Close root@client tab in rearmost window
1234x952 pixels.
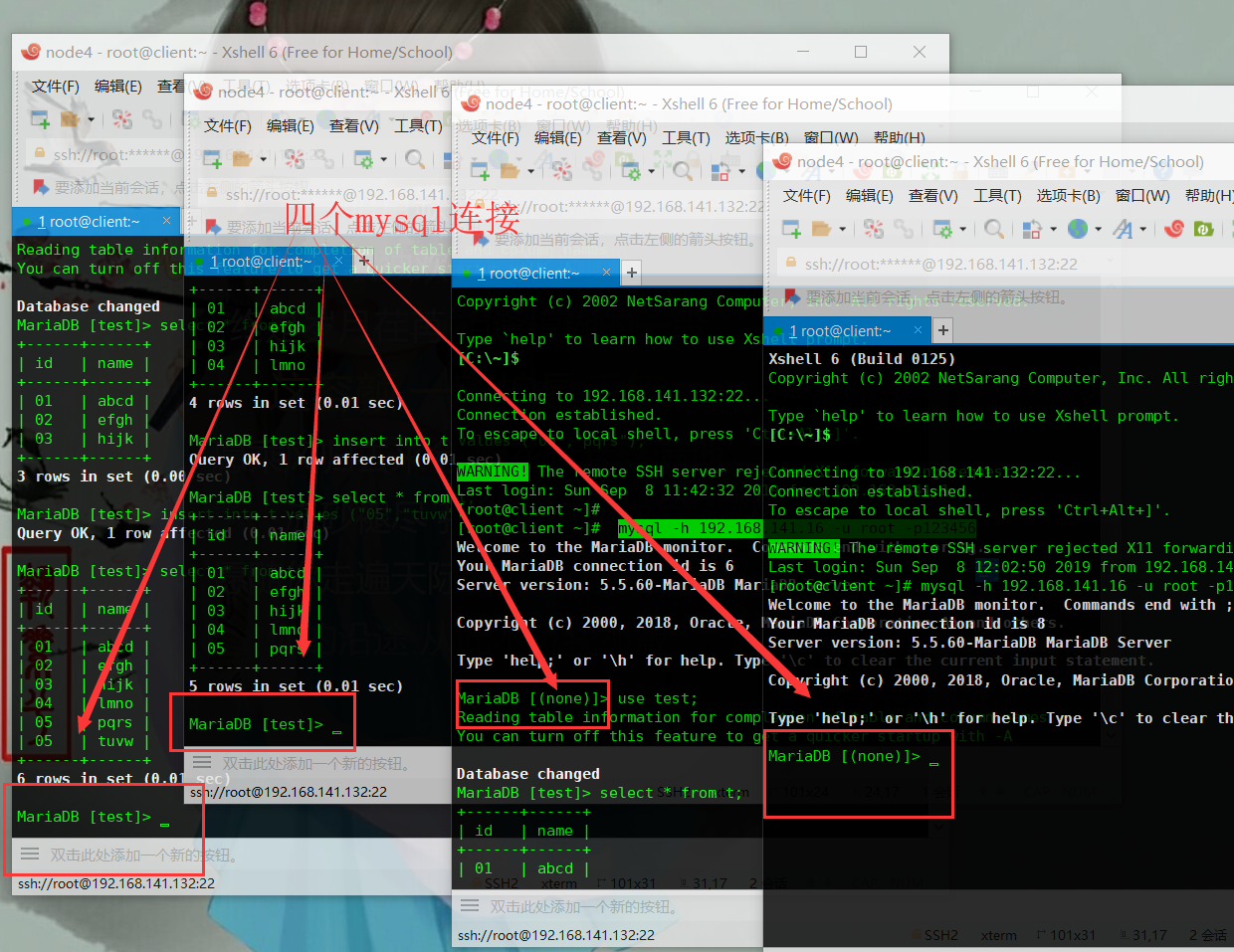coord(166,221)
